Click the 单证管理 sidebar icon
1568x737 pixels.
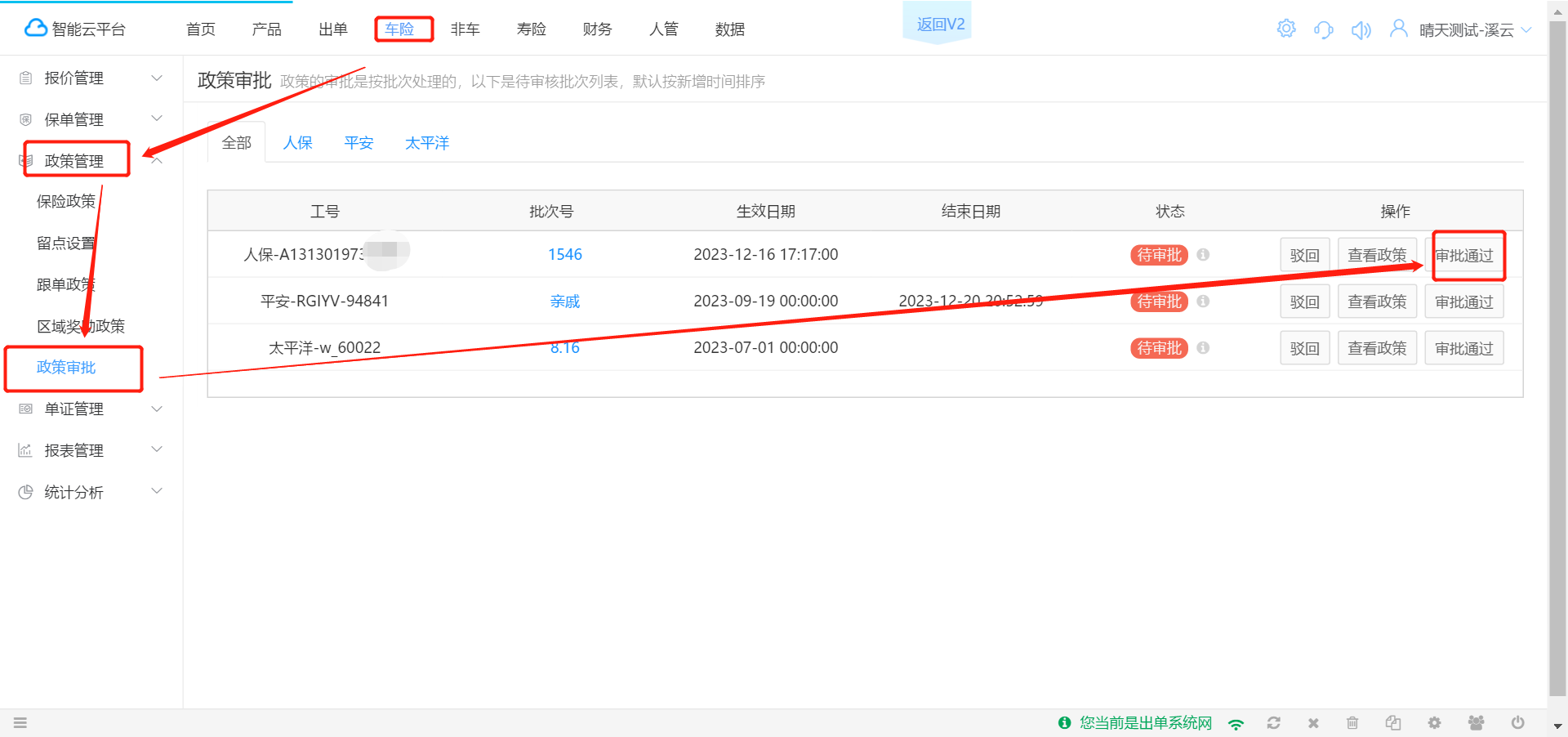click(x=25, y=409)
